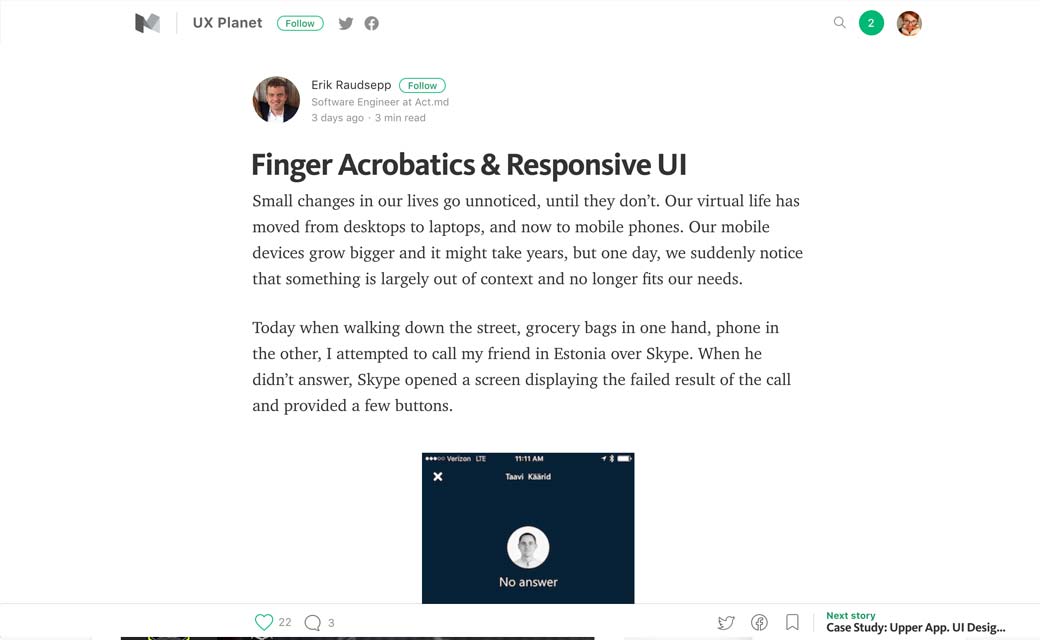Open UX Planet's Facebook page in header
The image size is (1040, 640).
[x=371, y=23]
